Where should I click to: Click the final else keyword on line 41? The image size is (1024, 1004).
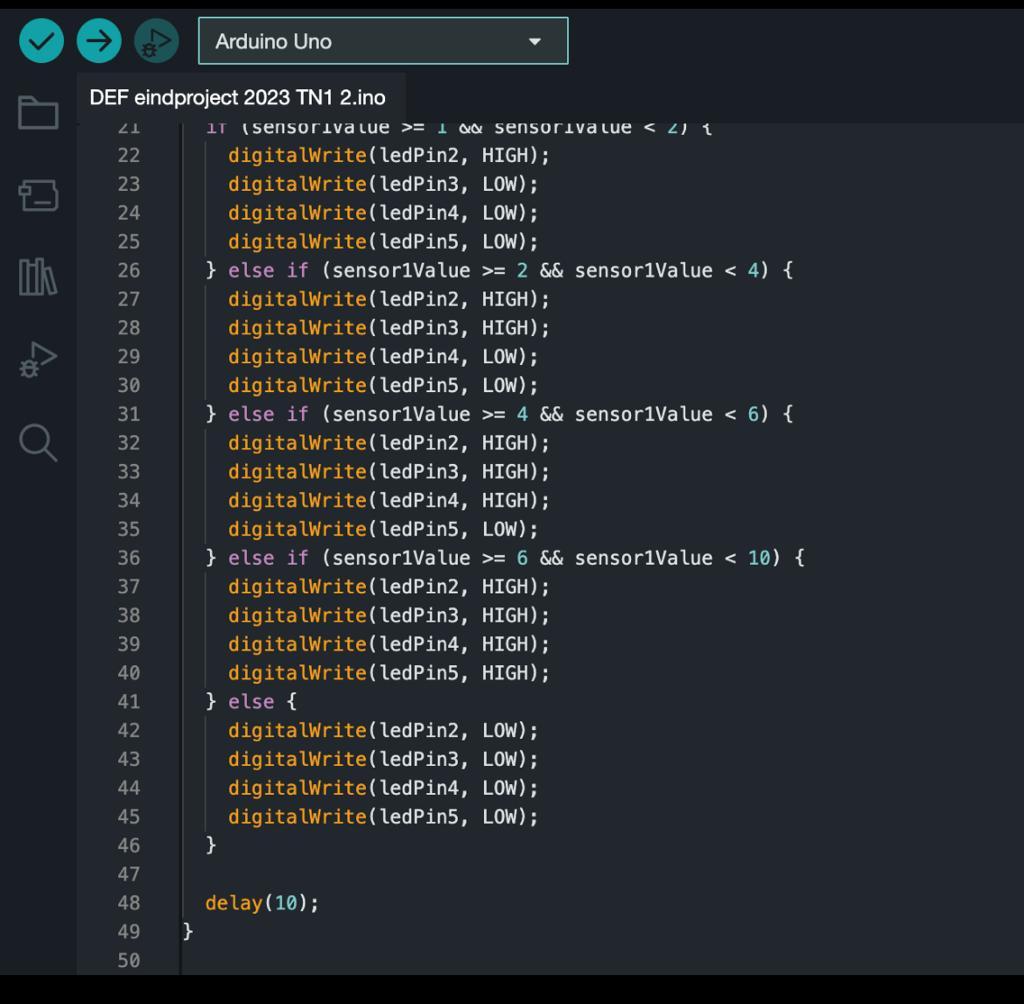tap(251, 702)
